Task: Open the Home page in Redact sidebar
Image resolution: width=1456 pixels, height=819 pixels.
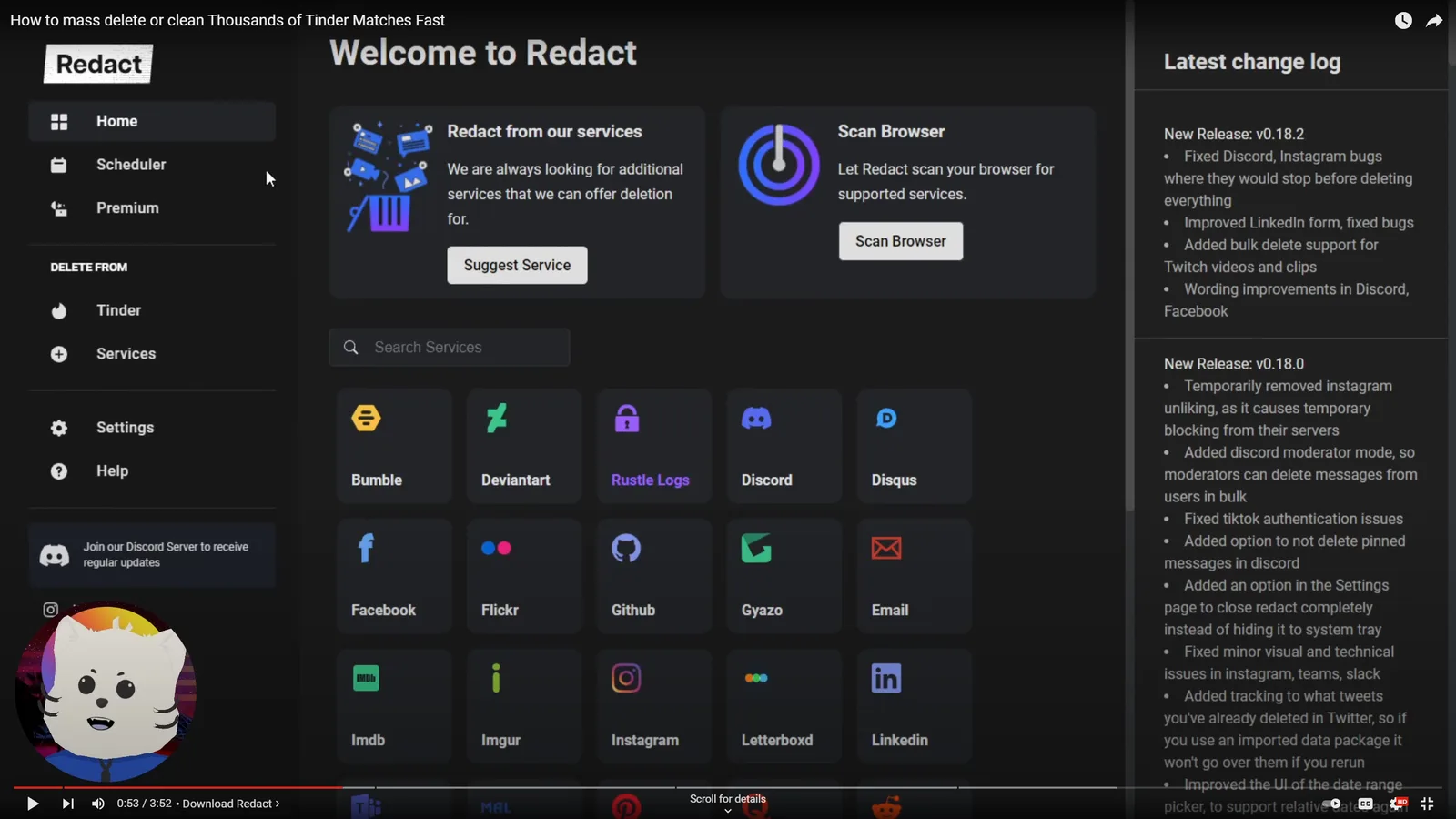Action: tap(152, 121)
